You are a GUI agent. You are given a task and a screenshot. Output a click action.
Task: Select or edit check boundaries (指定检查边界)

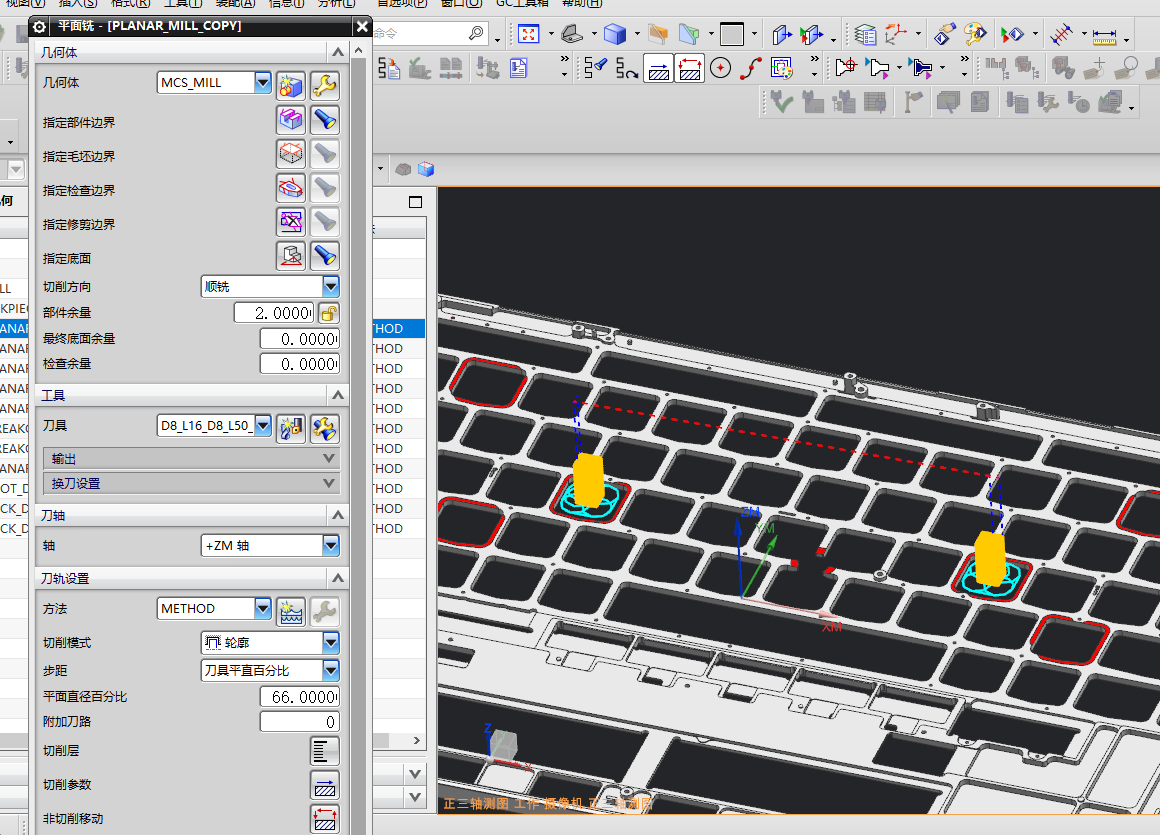[x=291, y=188]
